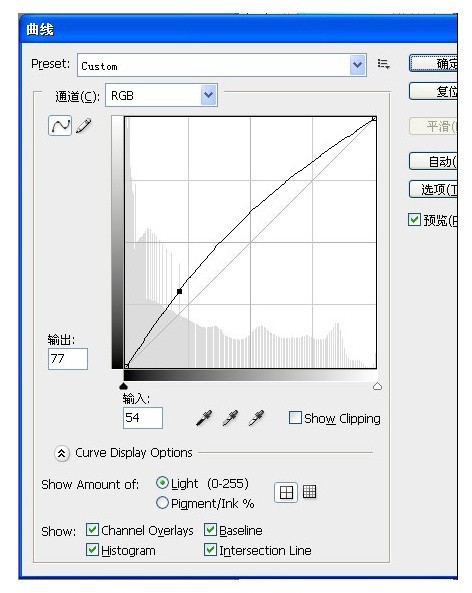Screen dimensions: 472x593
Task: Click the 自动 auto button
Action: coord(433,161)
